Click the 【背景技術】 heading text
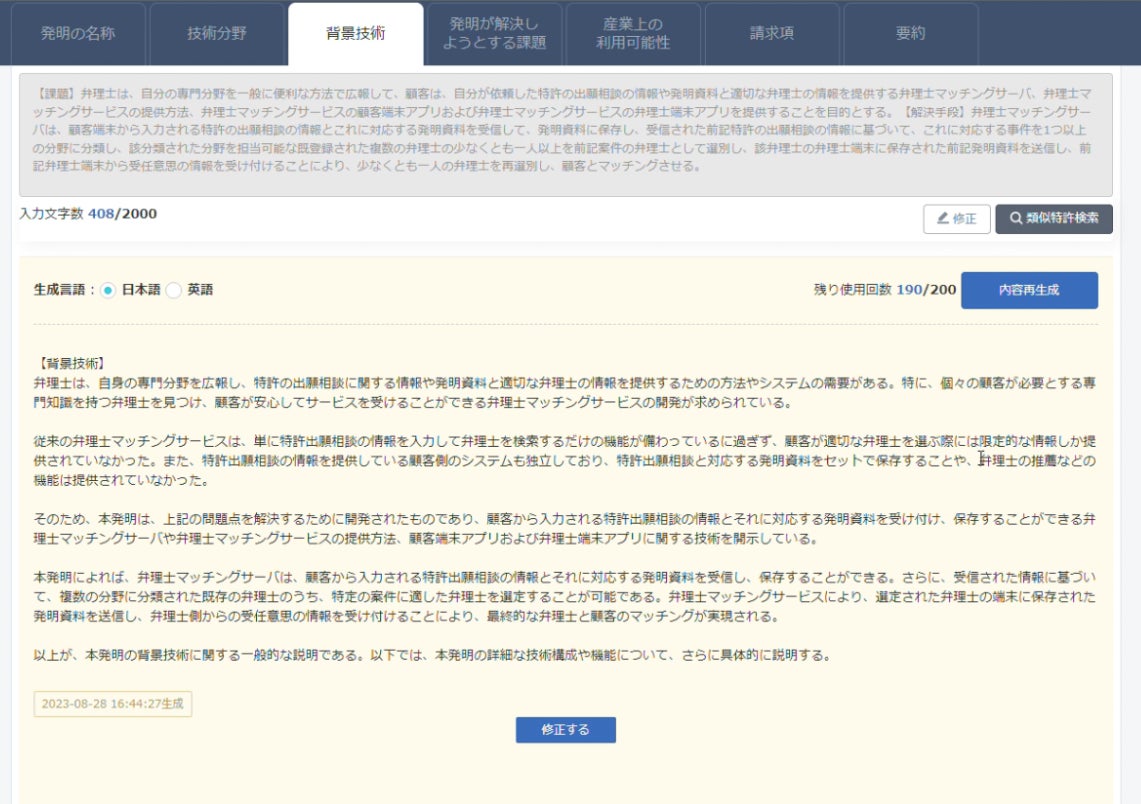This screenshot has height=804, width=1141. (x=71, y=364)
